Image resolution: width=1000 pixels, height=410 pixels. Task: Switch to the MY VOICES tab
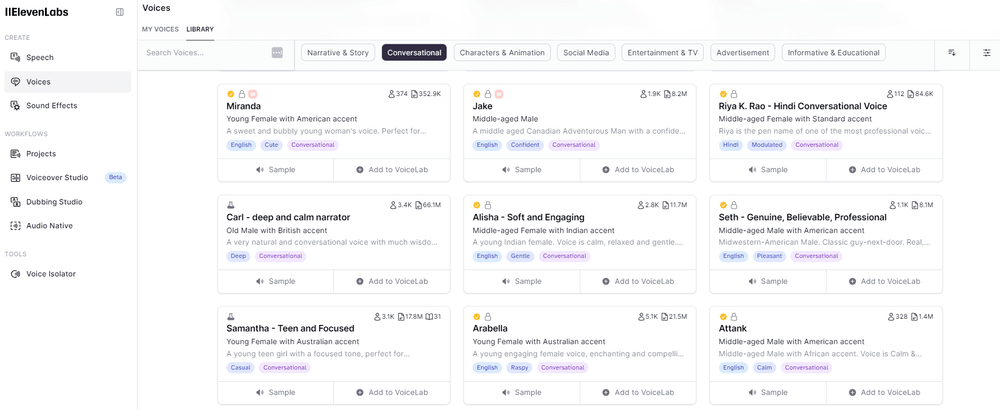[160, 29]
